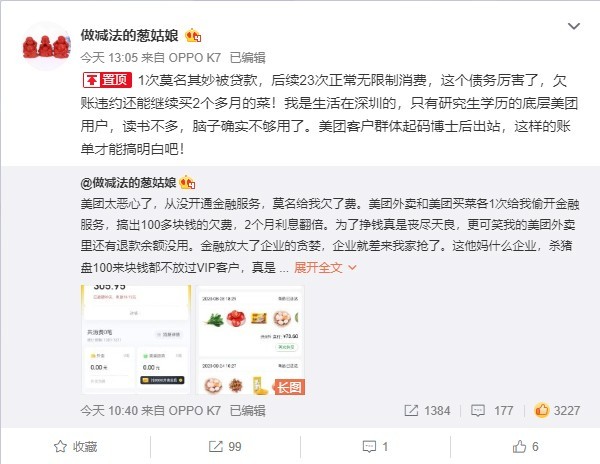Open the first bill screenshot thumbnail

click(136, 340)
